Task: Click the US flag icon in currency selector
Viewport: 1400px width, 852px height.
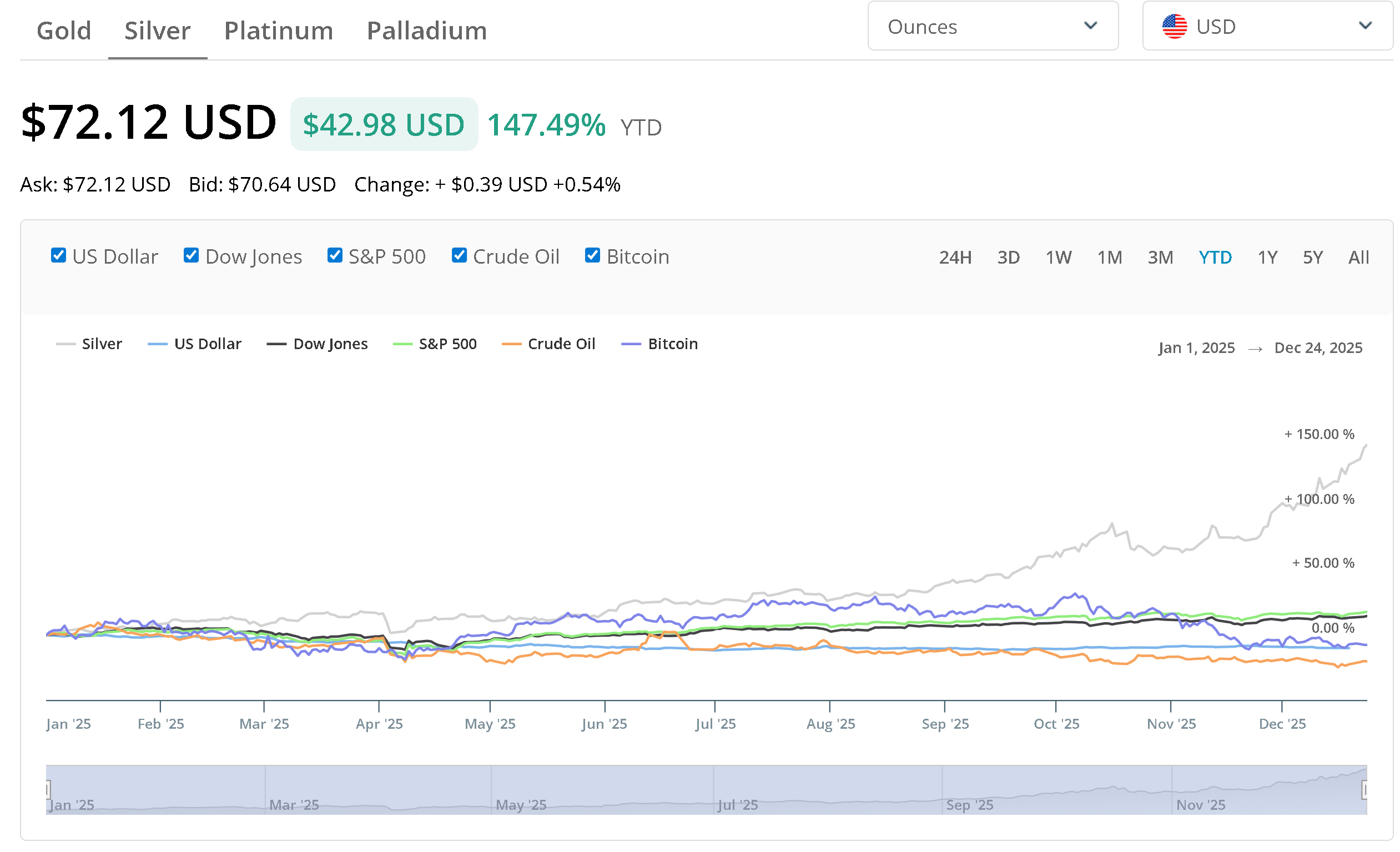Action: 1174,27
